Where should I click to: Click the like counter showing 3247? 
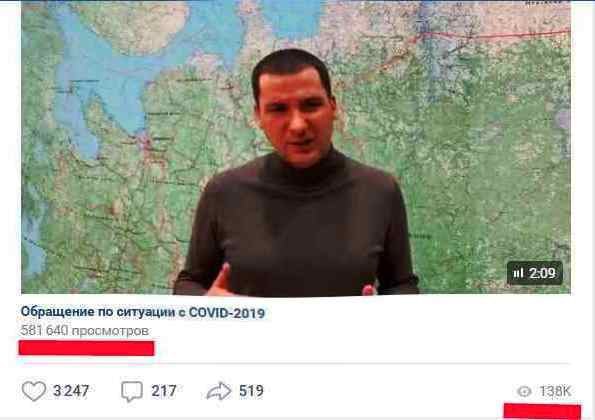71,391
